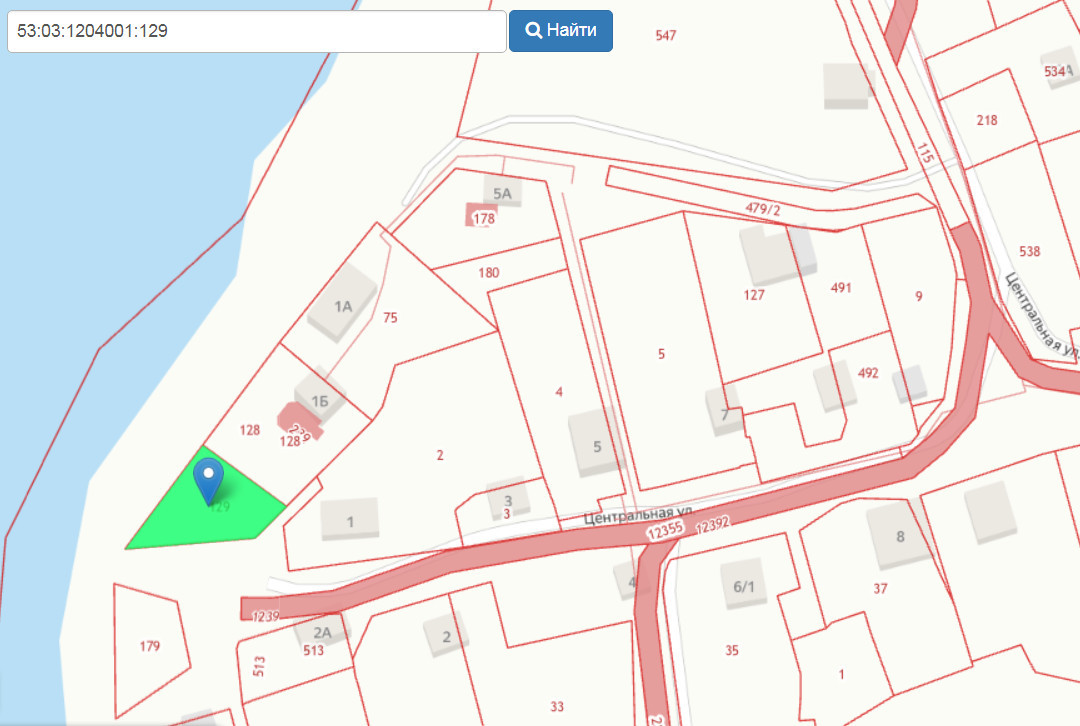1080x726 pixels.
Task: Click parcel label 127
Action: 754,295
